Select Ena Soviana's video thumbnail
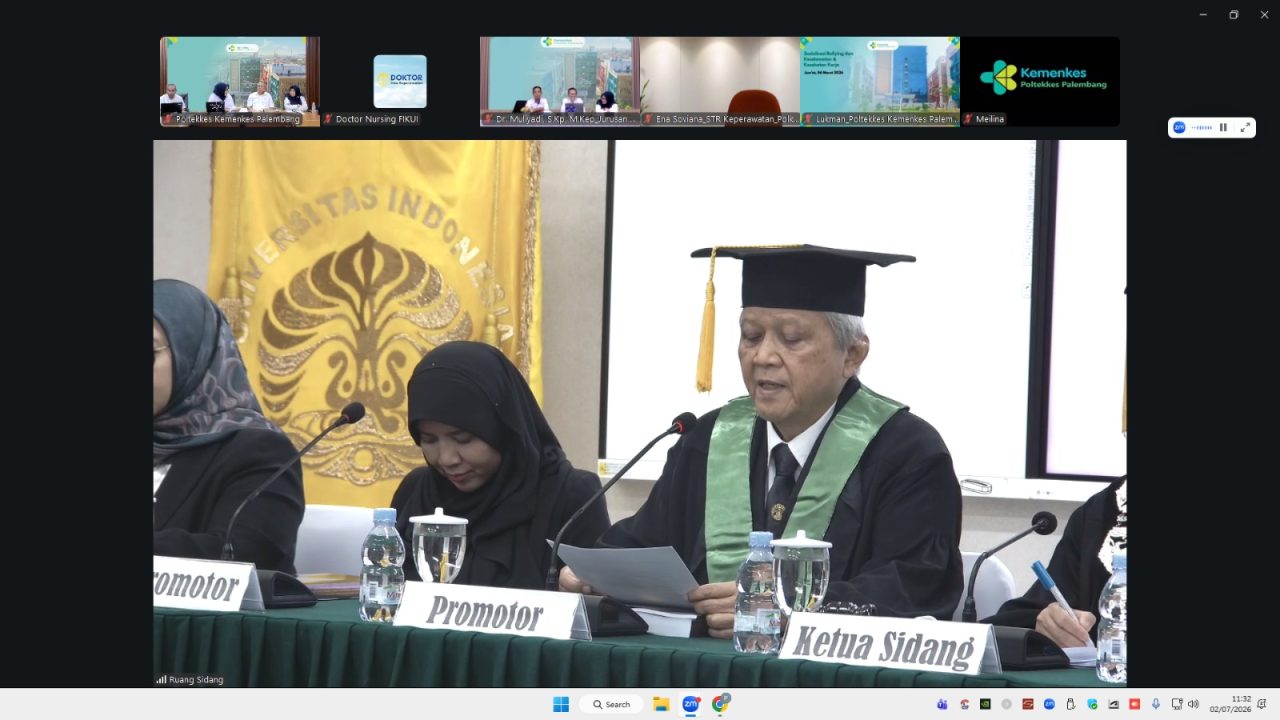The width and height of the screenshot is (1280, 720). point(720,81)
